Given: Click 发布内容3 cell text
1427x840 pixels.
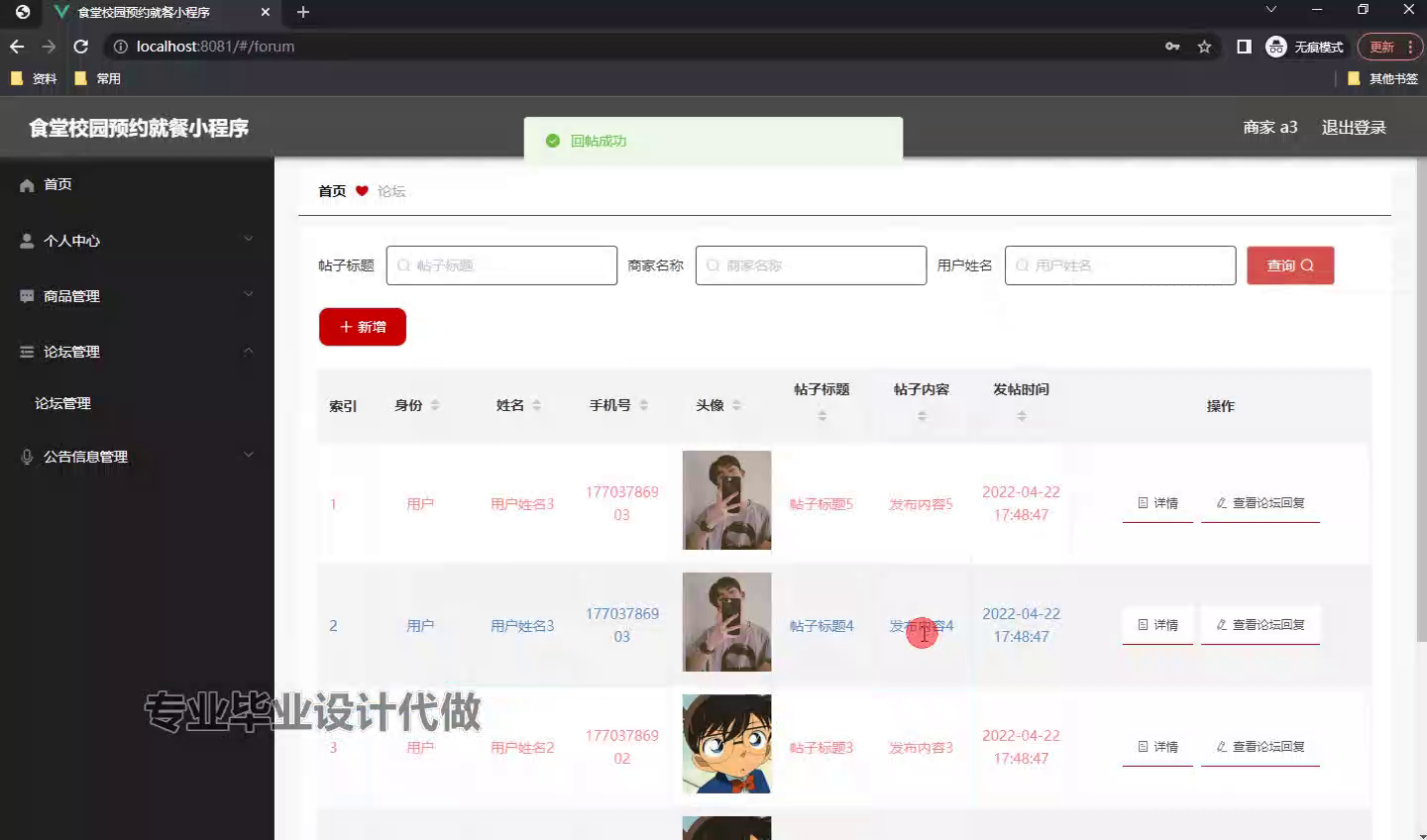Looking at the screenshot, I should pos(921,748).
